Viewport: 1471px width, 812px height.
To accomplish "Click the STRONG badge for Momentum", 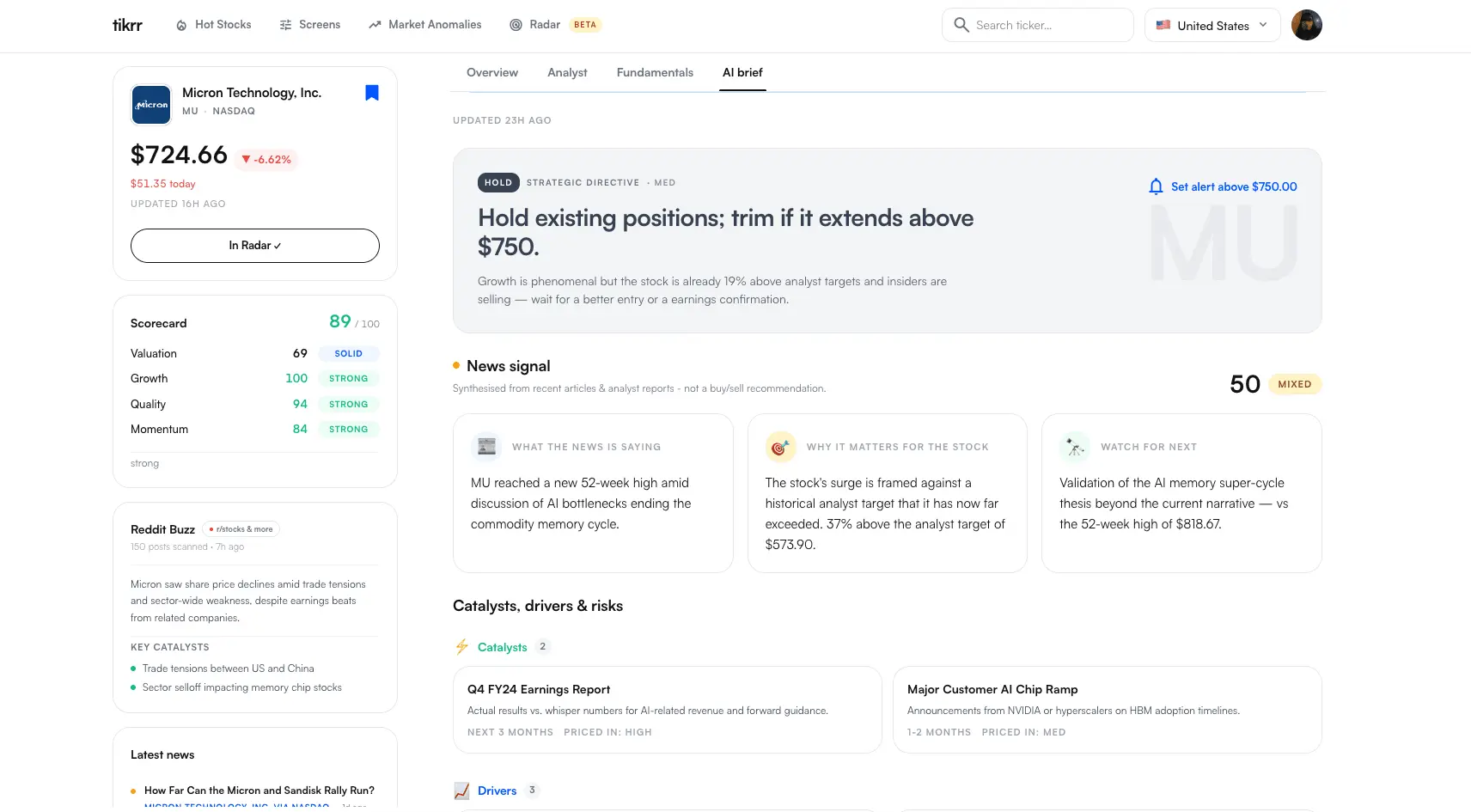I will [x=349, y=429].
